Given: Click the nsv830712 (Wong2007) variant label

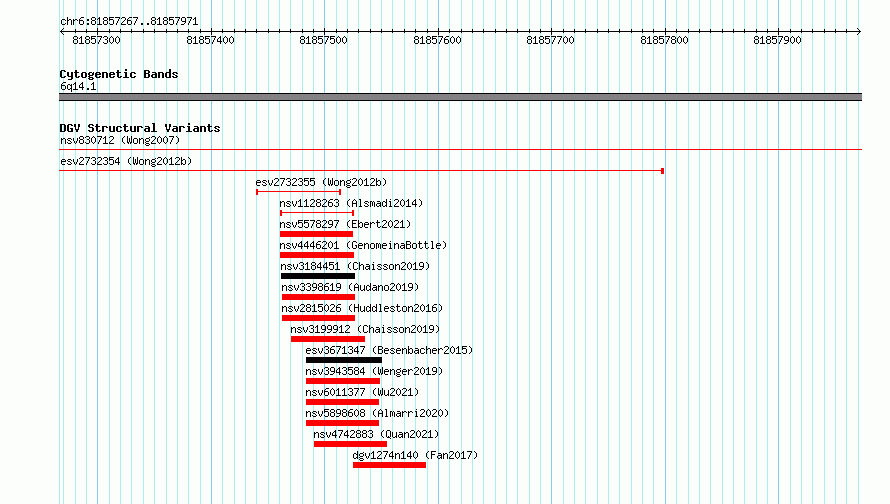Looking at the screenshot, I should click(120, 140).
